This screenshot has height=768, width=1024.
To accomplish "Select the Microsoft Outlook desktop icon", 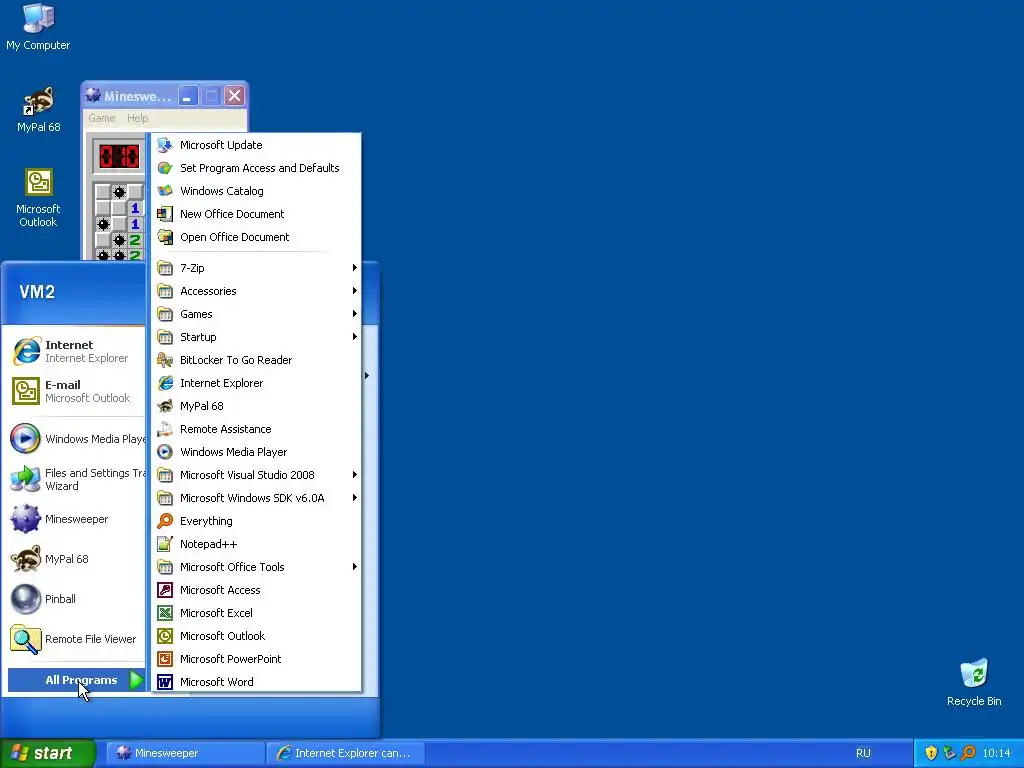I will (x=38, y=198).
